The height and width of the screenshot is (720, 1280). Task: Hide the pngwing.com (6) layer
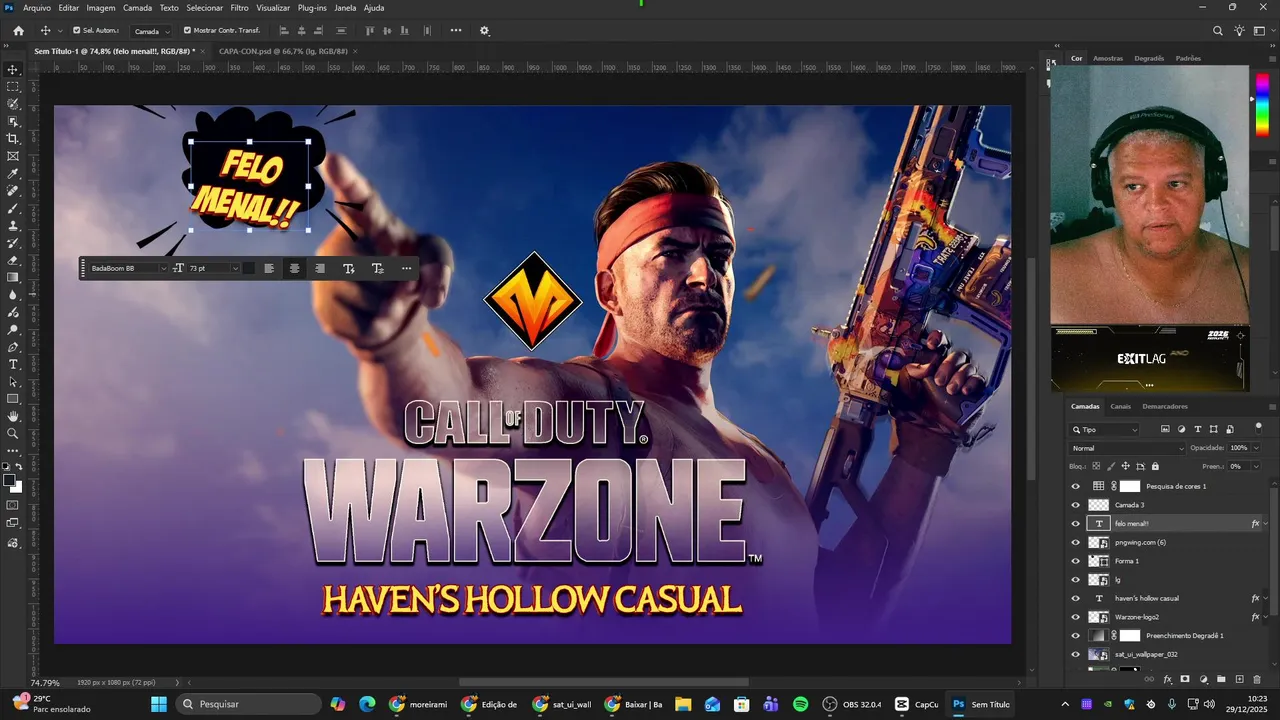coord(1076,542)
